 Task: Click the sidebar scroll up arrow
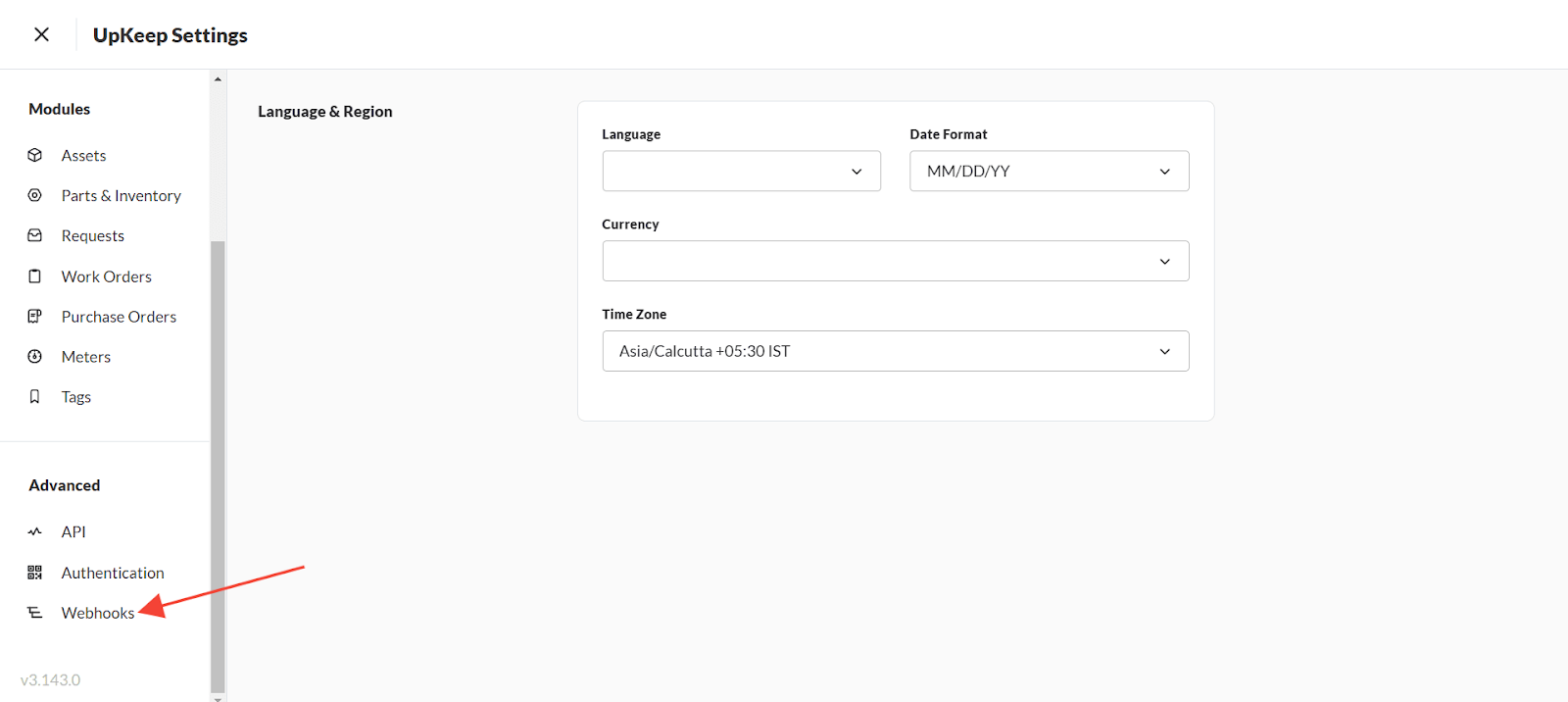[x=218, y=78]
